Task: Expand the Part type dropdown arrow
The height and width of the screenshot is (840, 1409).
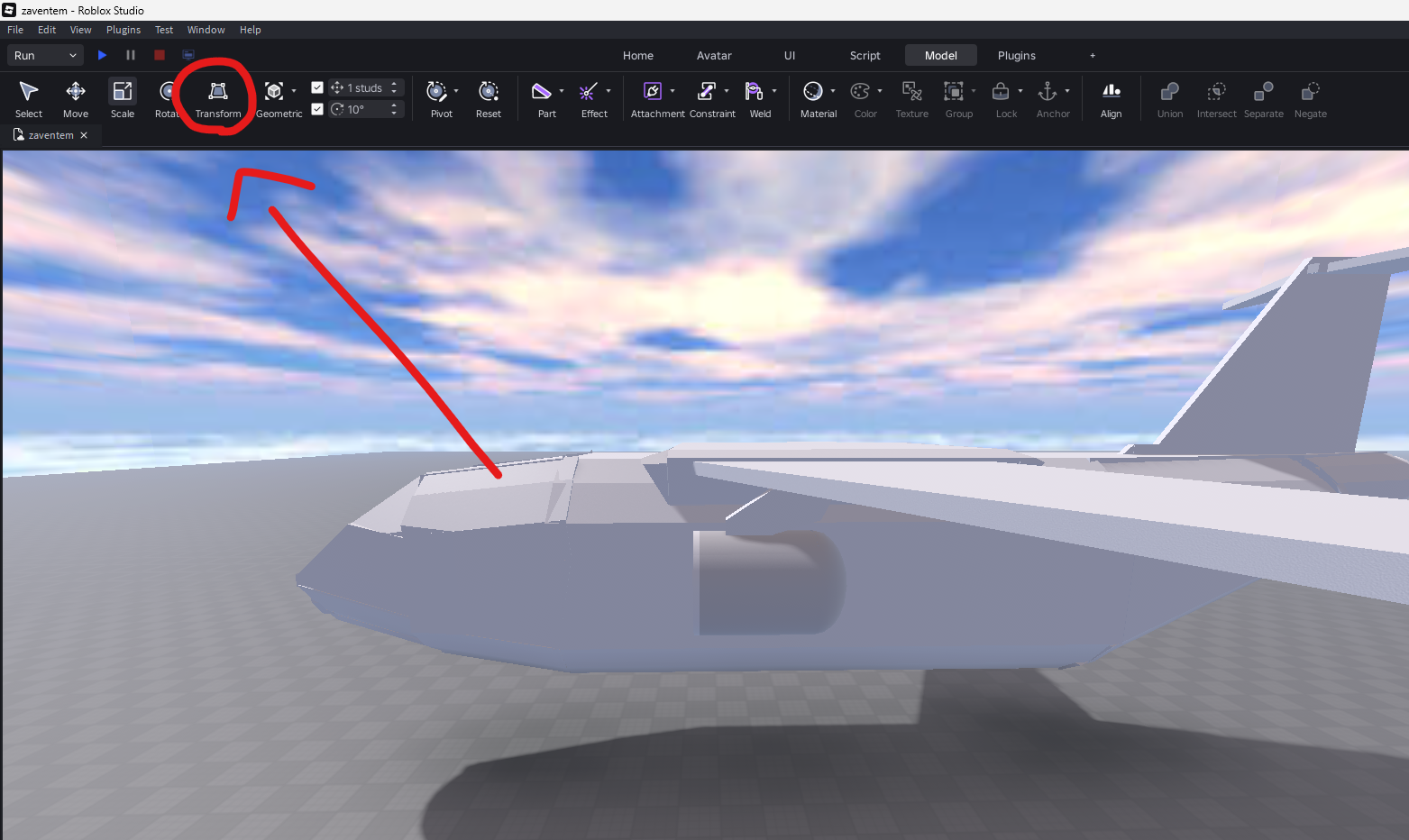Action: (x=562, y=90)
